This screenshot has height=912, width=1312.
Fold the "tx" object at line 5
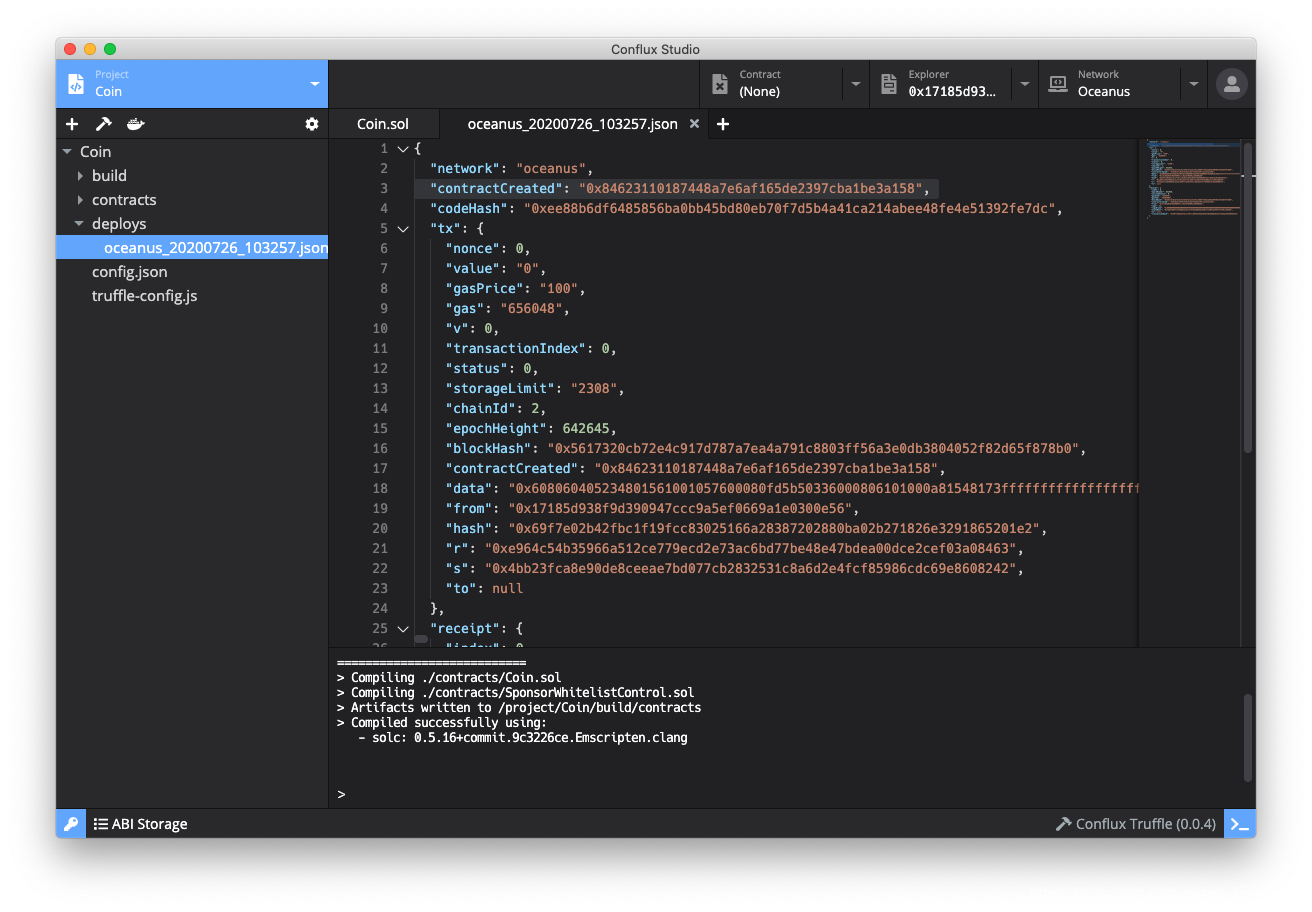[403, 229]
